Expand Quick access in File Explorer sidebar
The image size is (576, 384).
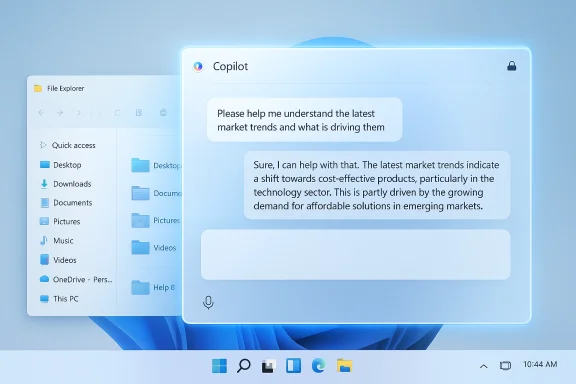(x=43, y=145)
